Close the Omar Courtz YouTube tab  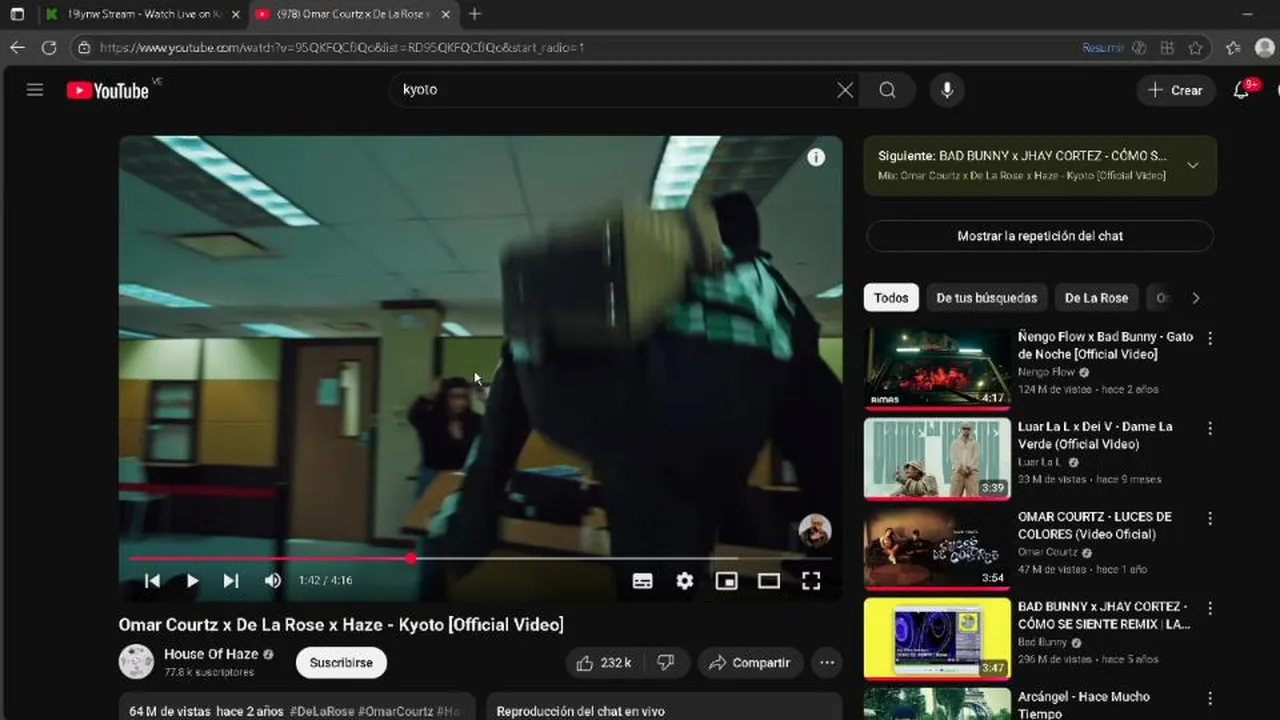tap(446, 14)
